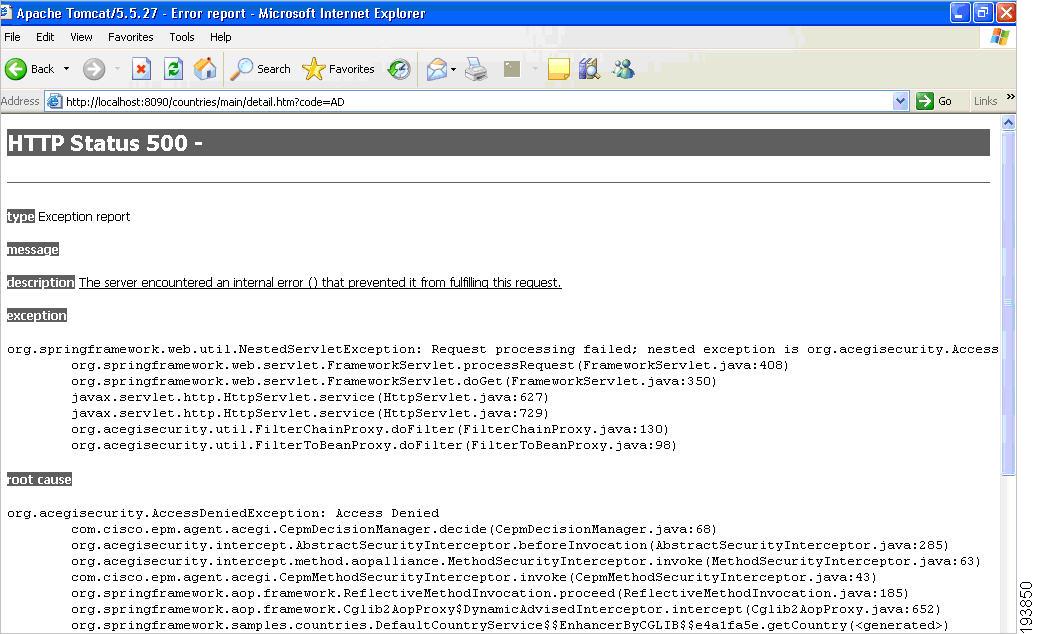Click the HttpServlet.java:627 stack line
The width and height of the screenshot is (1037, 634).
pyautogui.click(x=310, y=397)
